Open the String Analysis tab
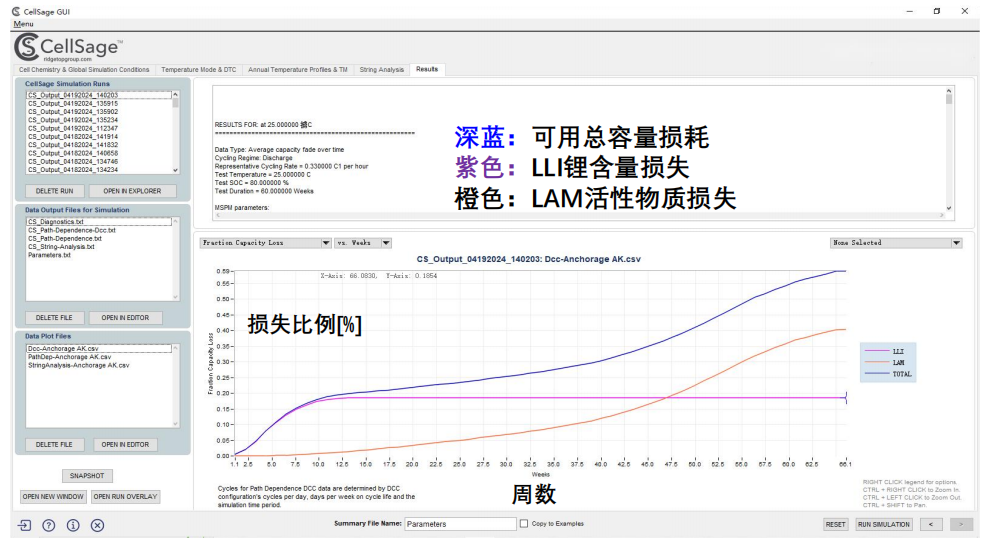 [x=381, y=70]
